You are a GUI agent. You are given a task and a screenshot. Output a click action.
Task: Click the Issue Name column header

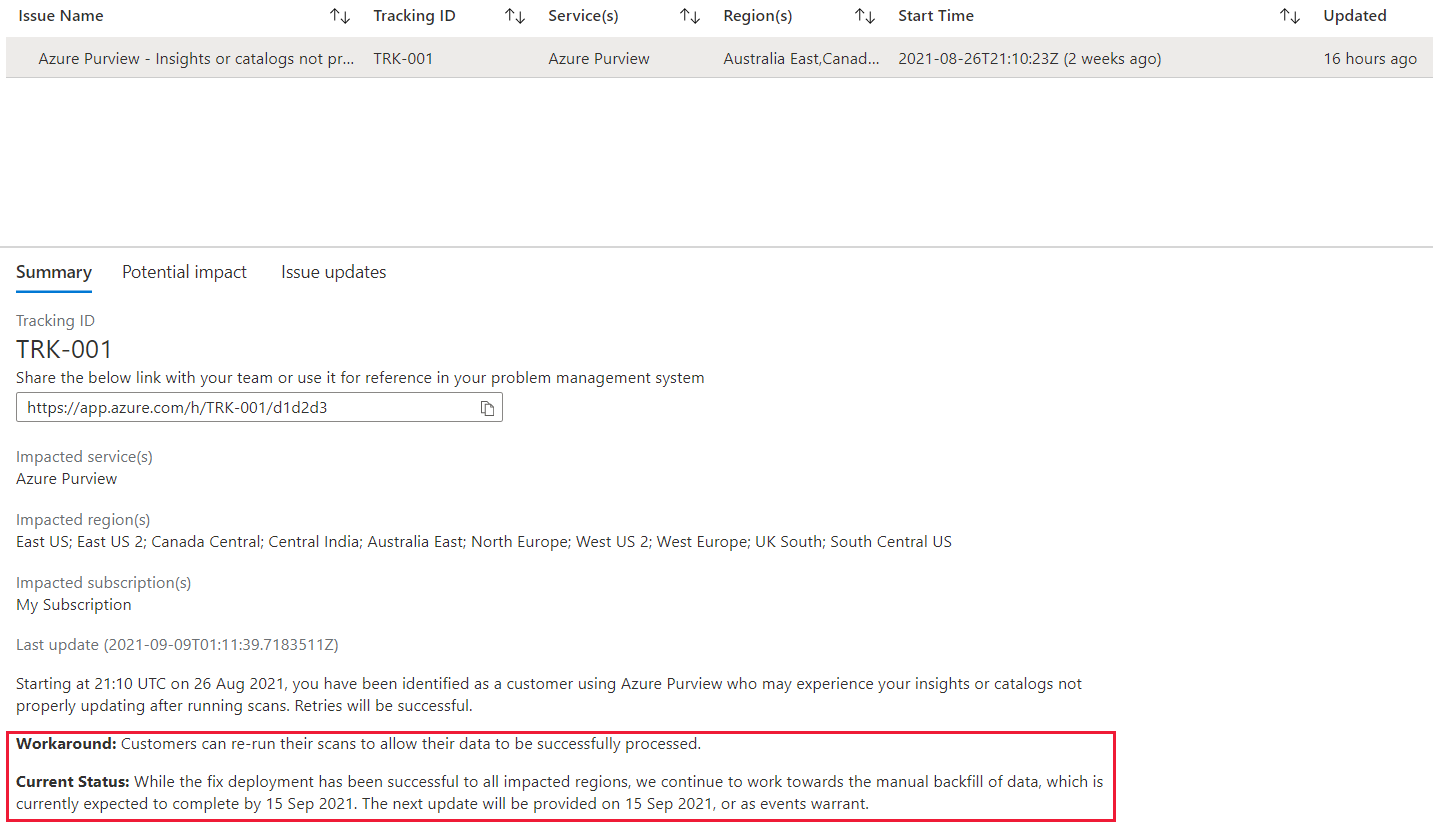point(61,16)
